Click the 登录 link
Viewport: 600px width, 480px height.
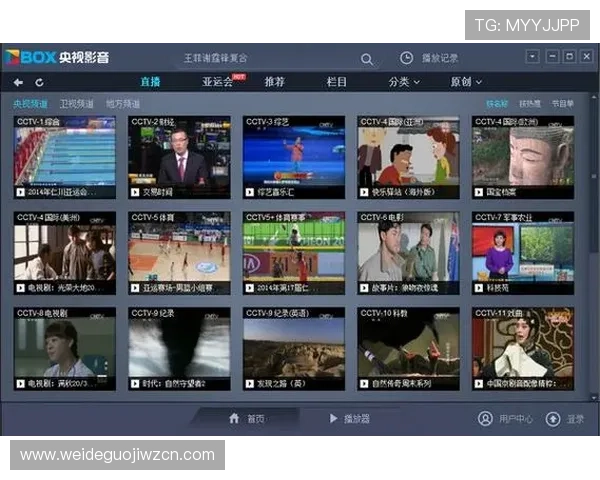tap(576, 419)
